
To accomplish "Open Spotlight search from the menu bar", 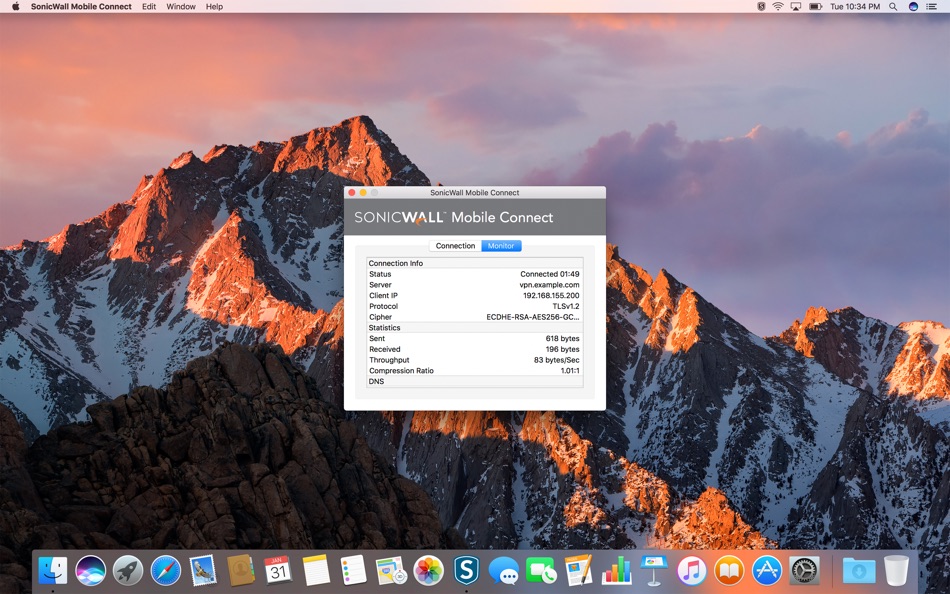I will (x=893, y=7).
